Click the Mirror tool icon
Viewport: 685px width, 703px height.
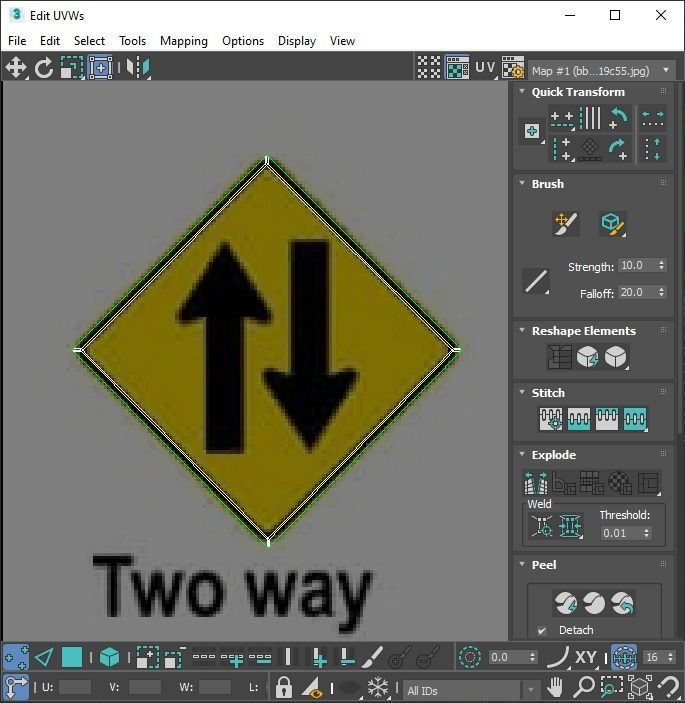pos(138,68)
